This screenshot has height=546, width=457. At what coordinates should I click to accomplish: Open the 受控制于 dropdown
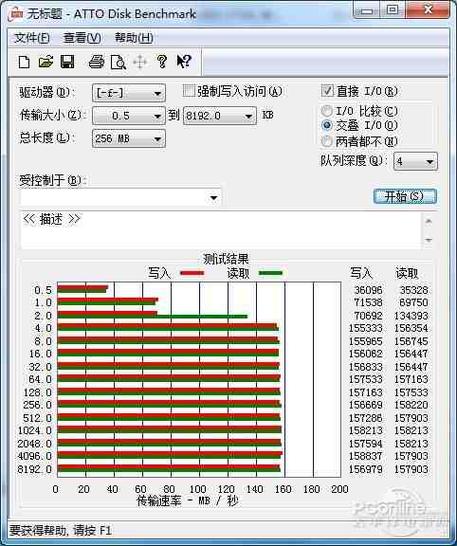[121, 198]
